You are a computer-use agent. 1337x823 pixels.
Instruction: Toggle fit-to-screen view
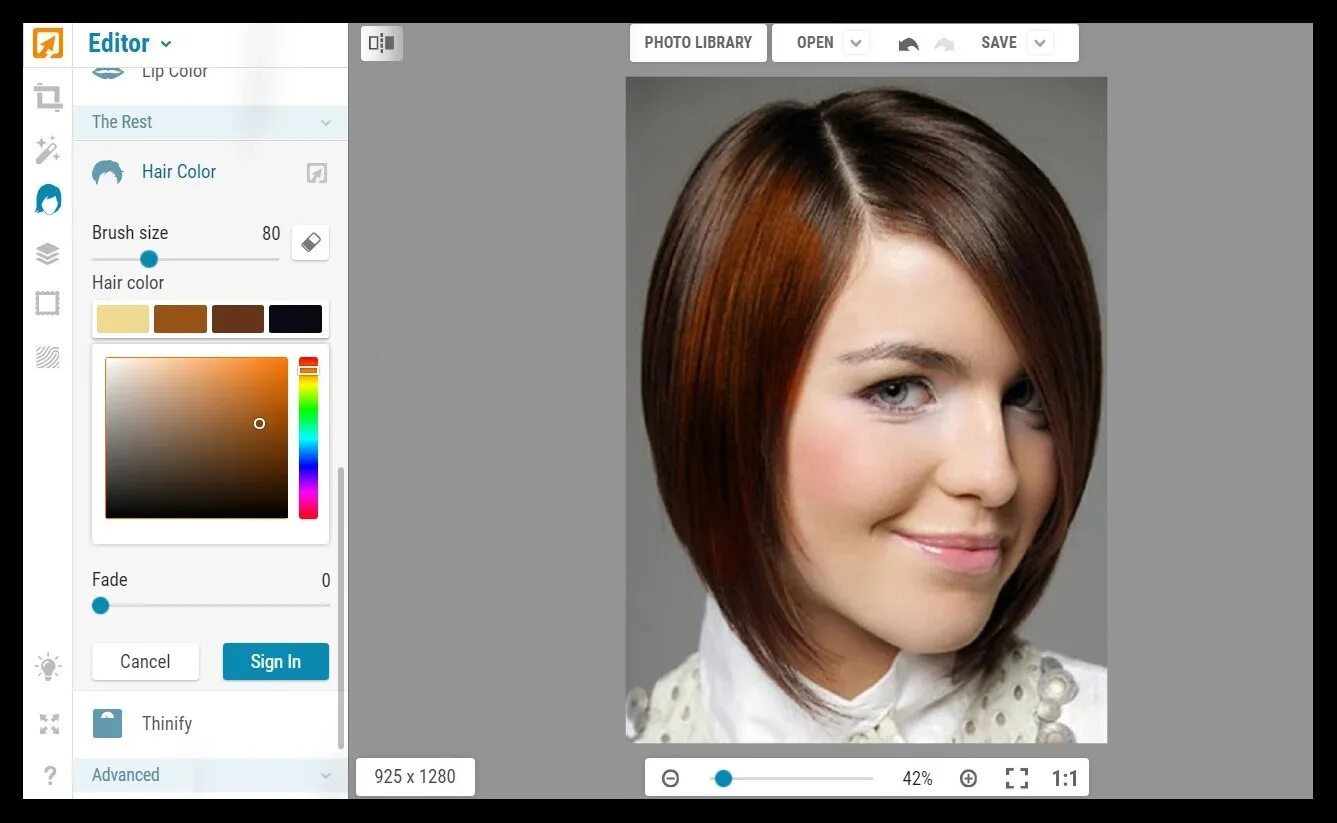(1016, 778)
